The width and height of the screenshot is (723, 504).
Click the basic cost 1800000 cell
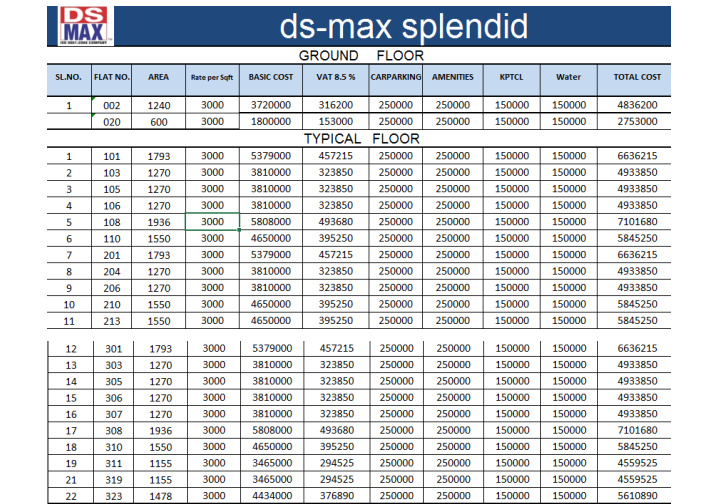tap(270, 122)
